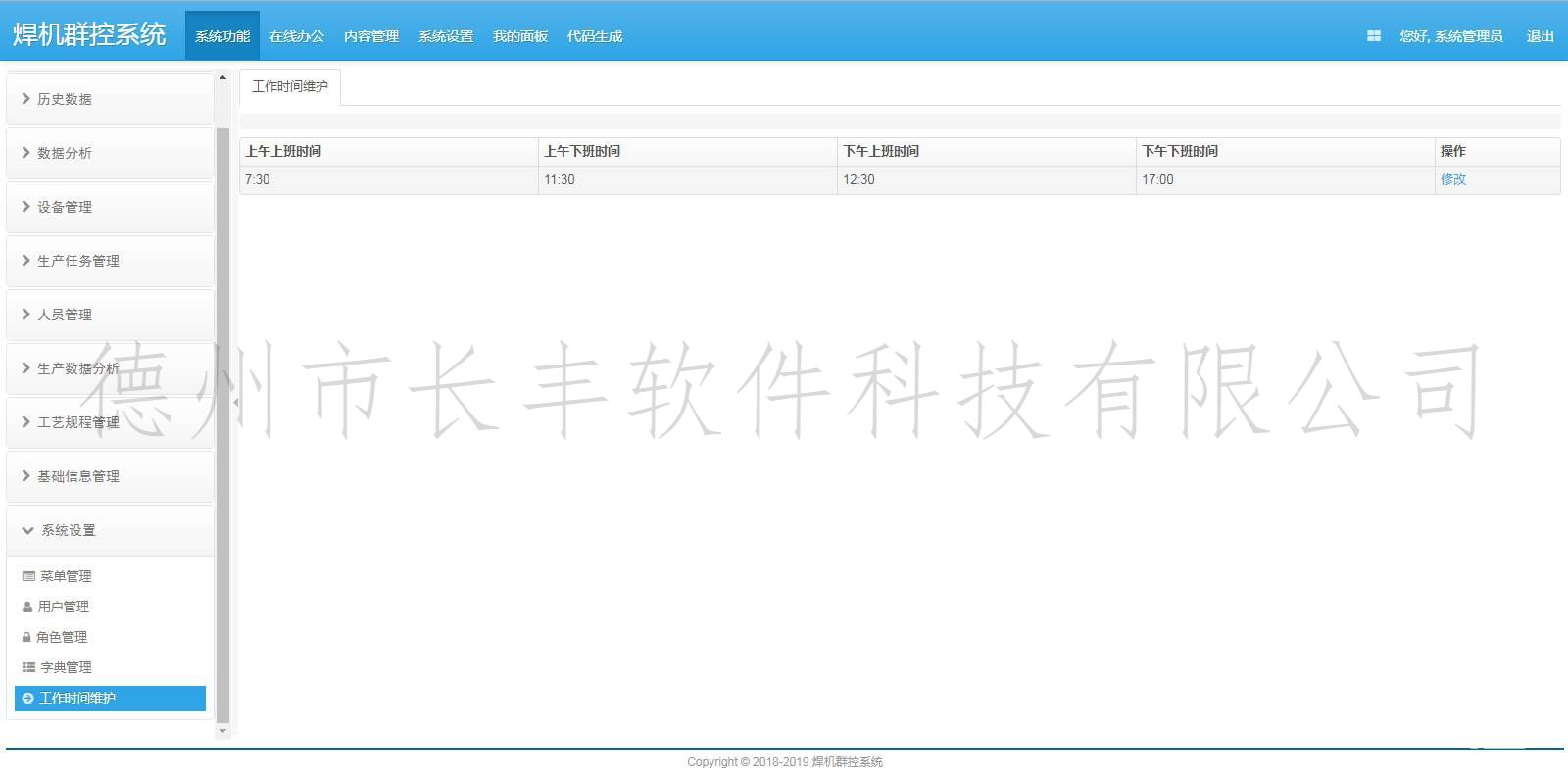The image size is (1568, 779).
Task: Switch to the 代码生成 top menu
Action: [595, 36]
